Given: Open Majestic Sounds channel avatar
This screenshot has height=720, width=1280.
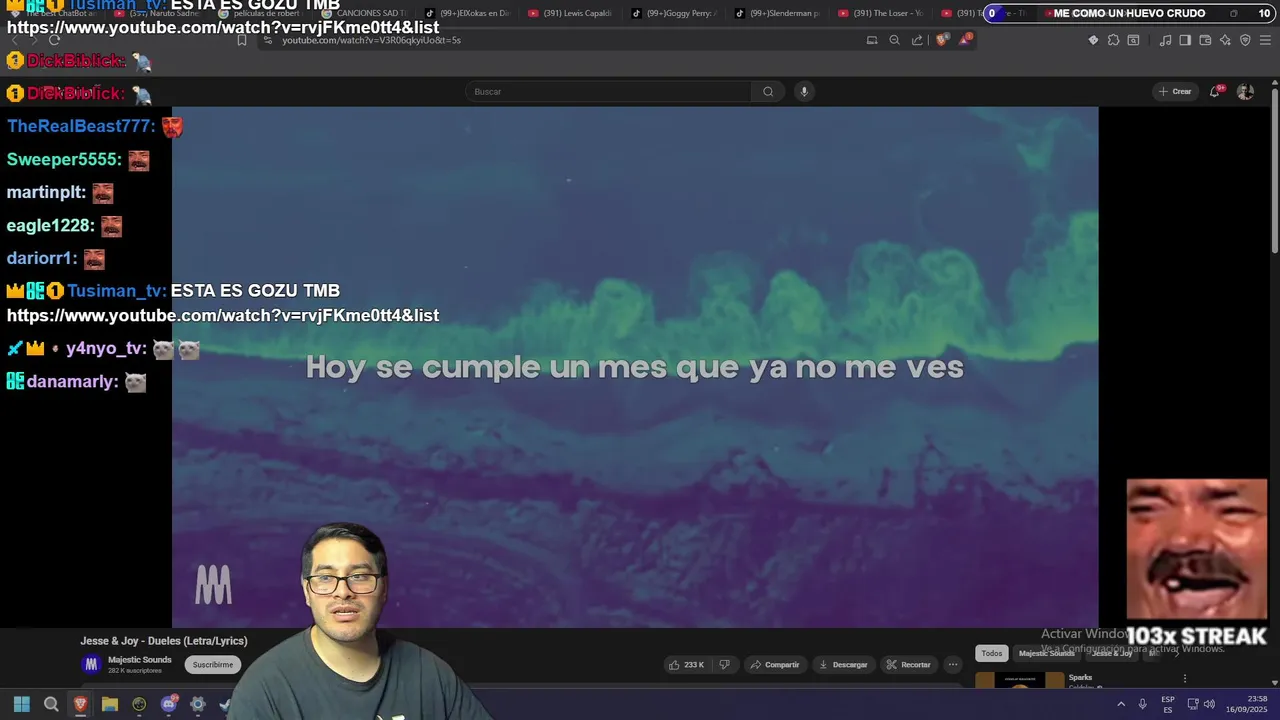Looking at the screenshot, I should click(x=91, y=664).
